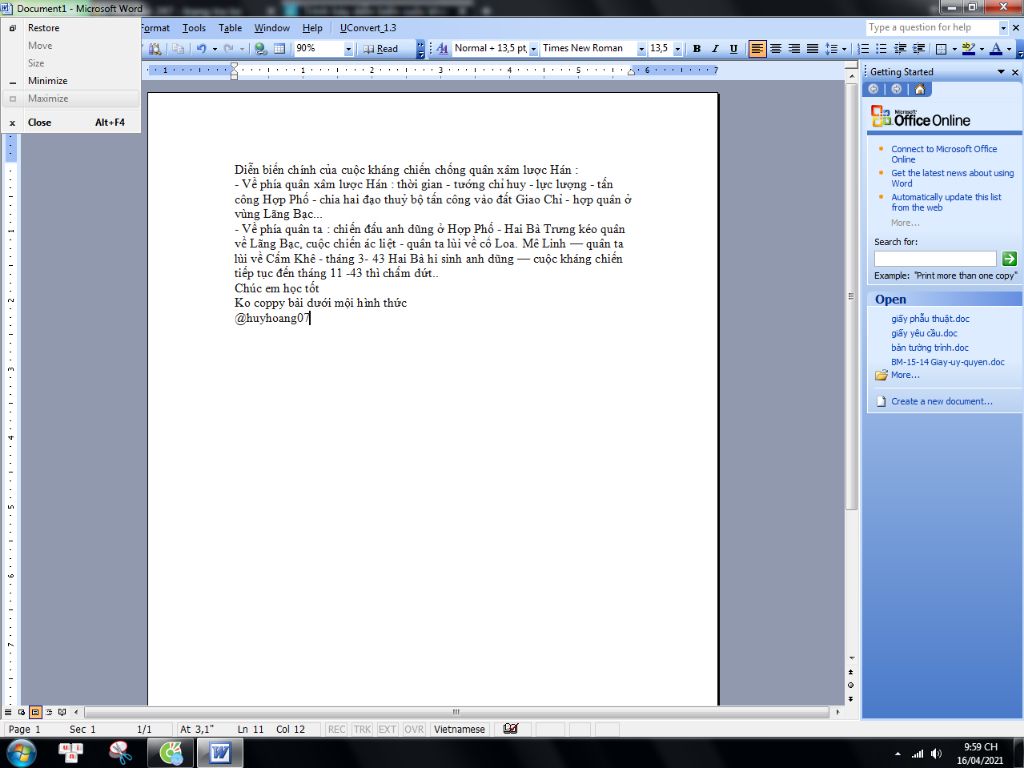The image size is (1024, 768).
Task: Decrease the paragraph indent
Action: tap(900, 48)
